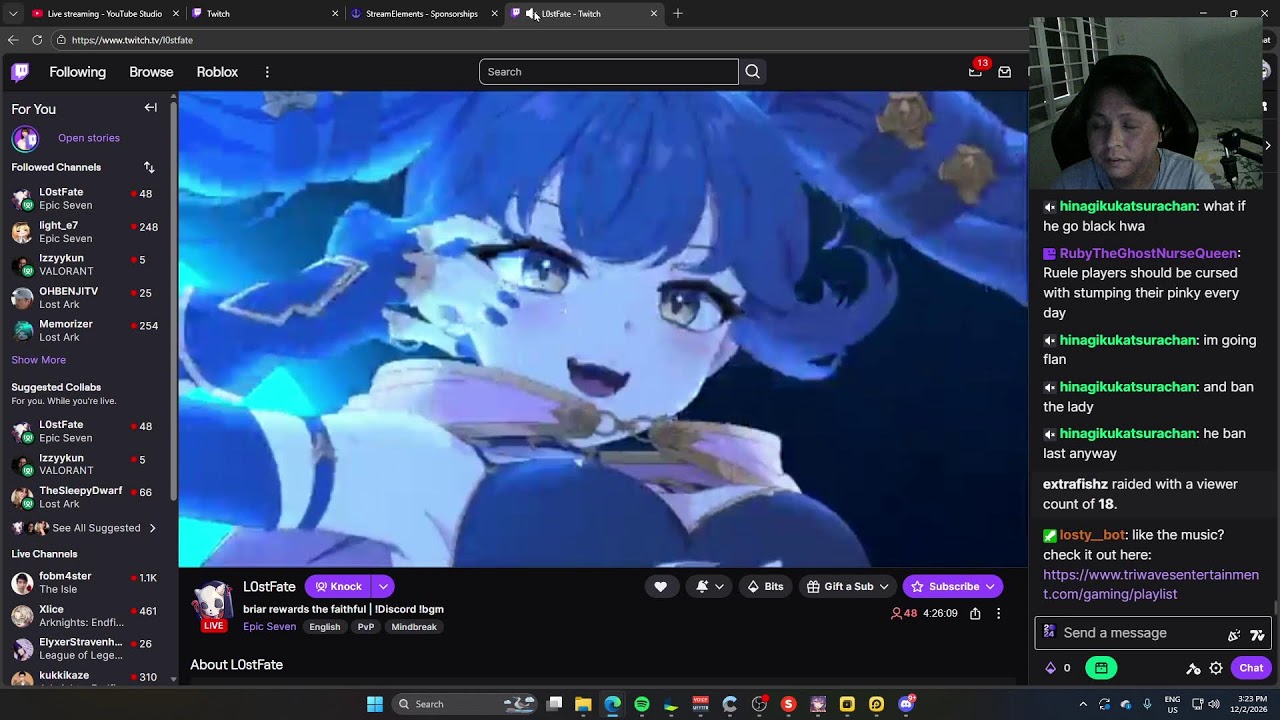Open system volume speaker icon
The image size is (1280, 720).
(x=1214, y=704)
